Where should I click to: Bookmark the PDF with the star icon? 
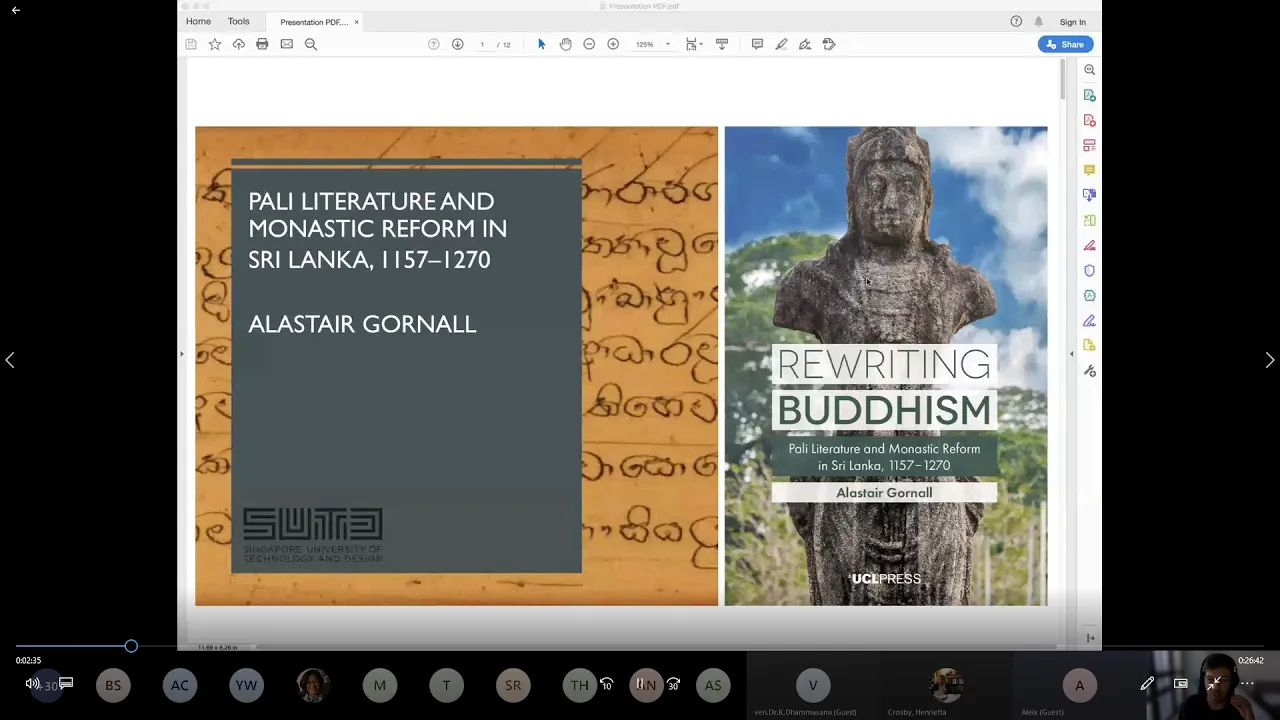(214, 44)
